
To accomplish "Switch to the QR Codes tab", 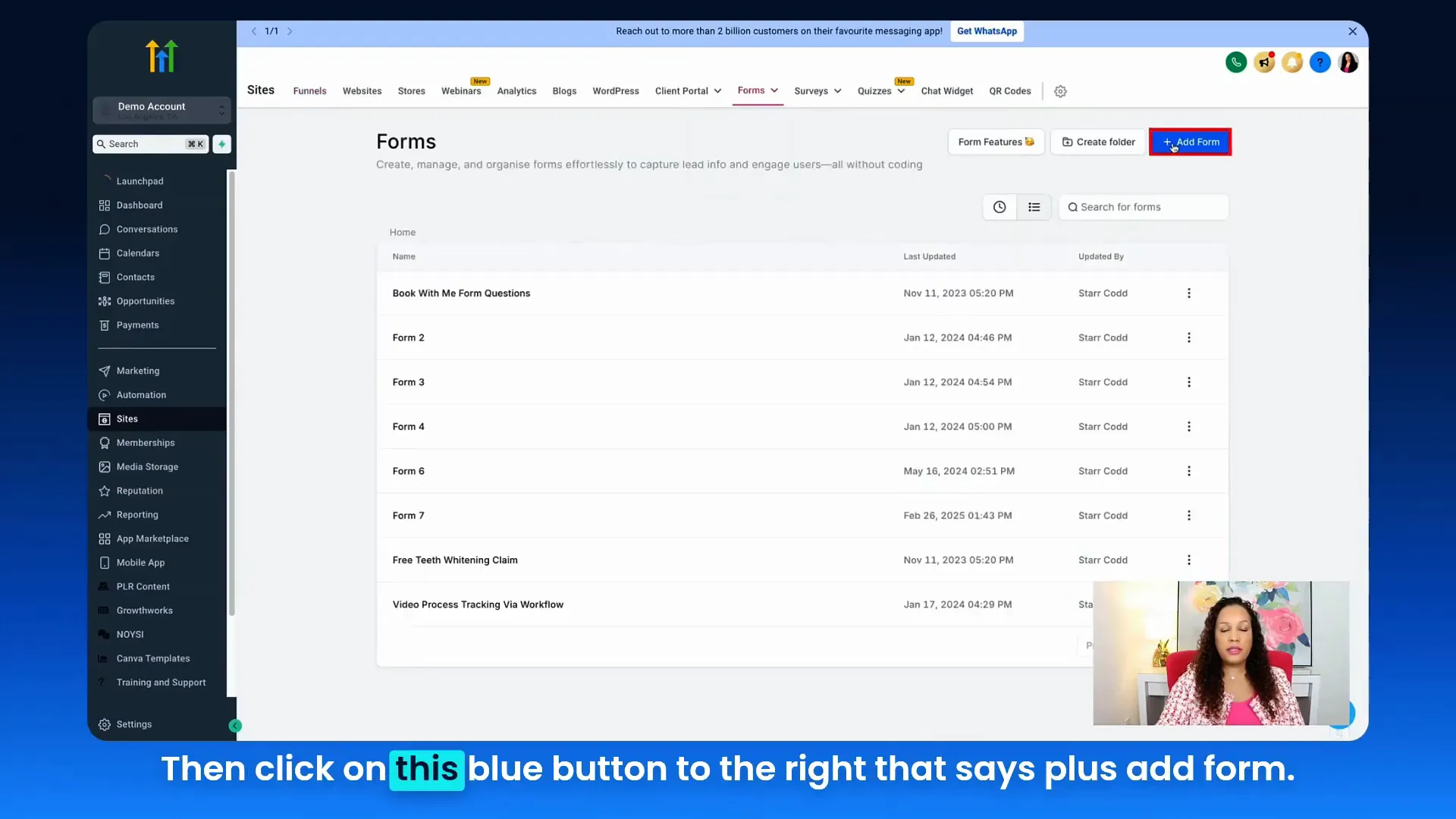I will click(x=1009, y=91).
